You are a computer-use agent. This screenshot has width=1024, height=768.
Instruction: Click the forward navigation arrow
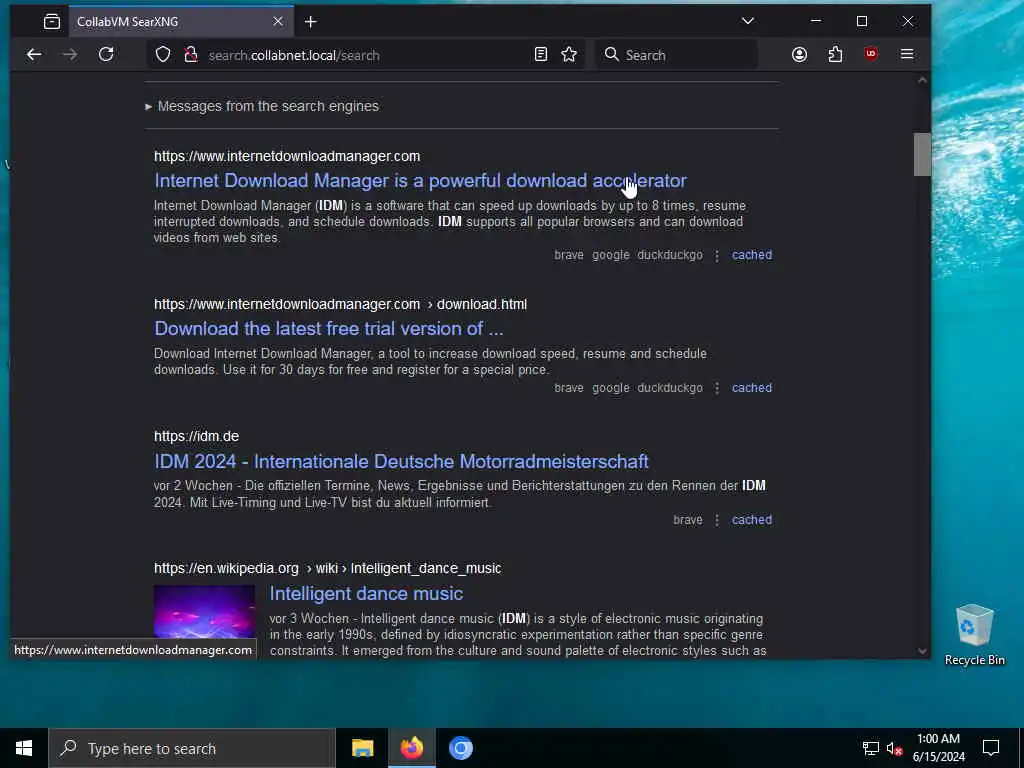[69, 55]
